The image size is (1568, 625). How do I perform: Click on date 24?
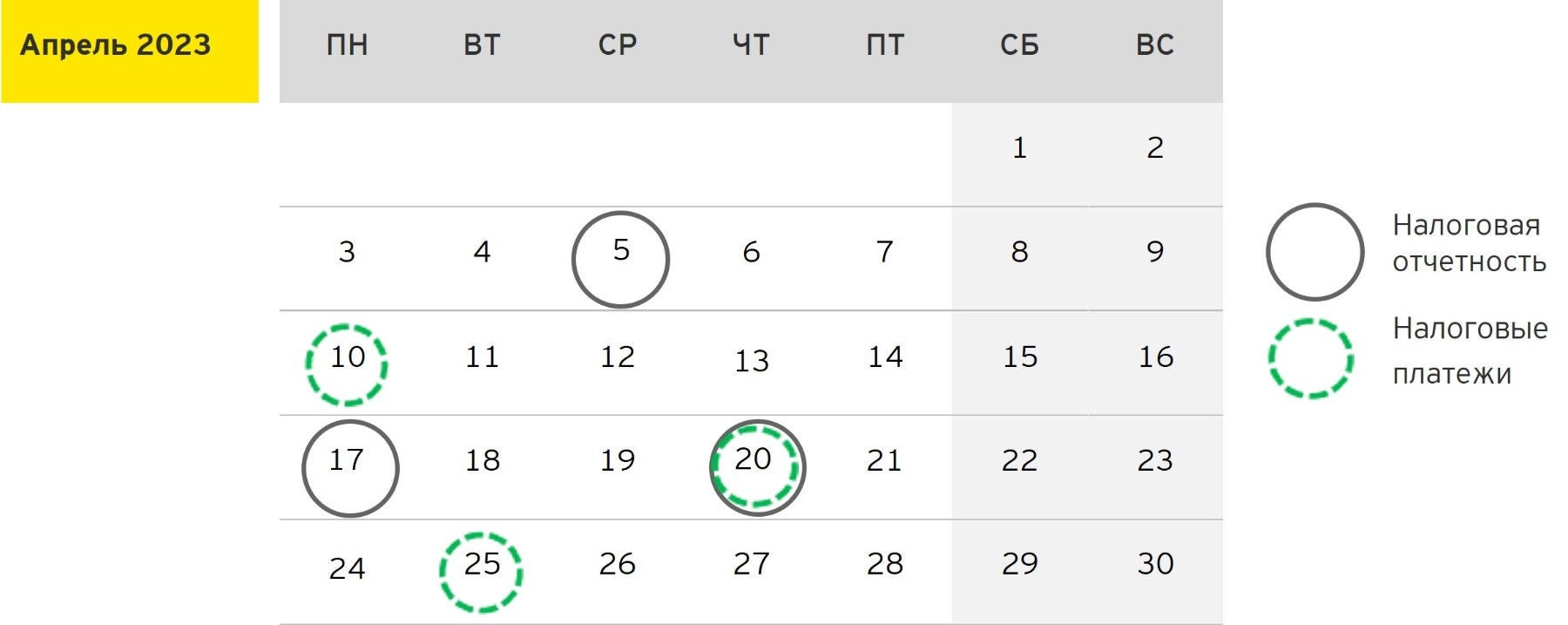tap(347, 568)
